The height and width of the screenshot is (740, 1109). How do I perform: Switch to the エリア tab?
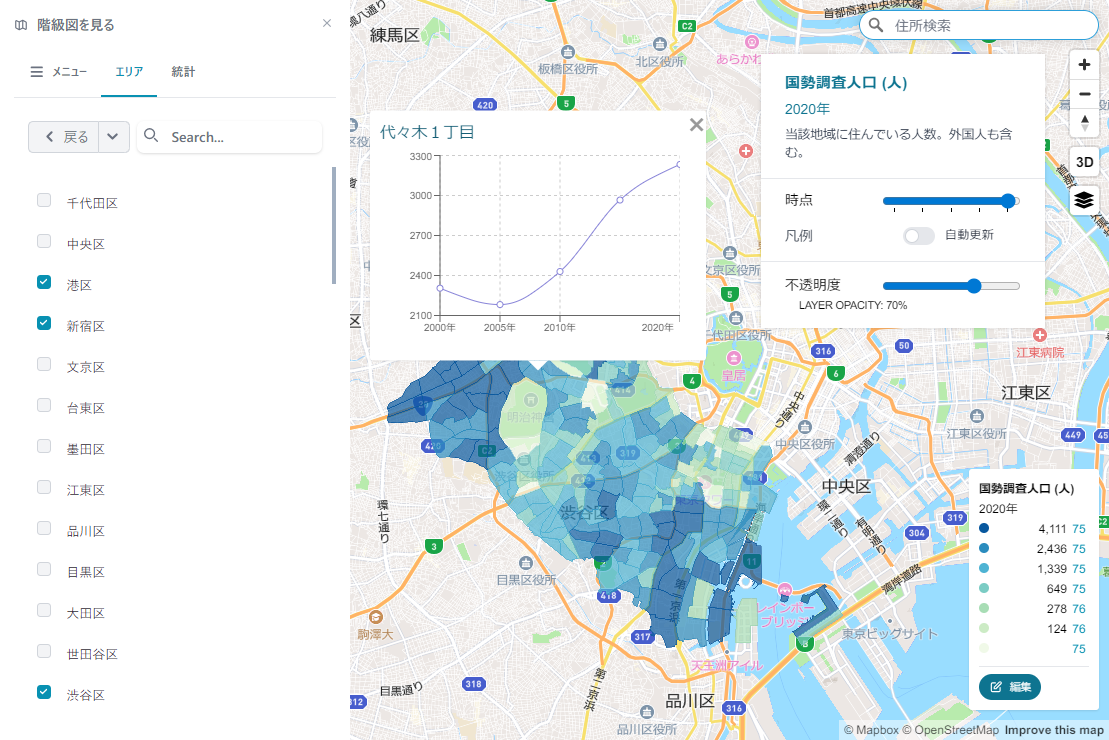pos(129,71)
